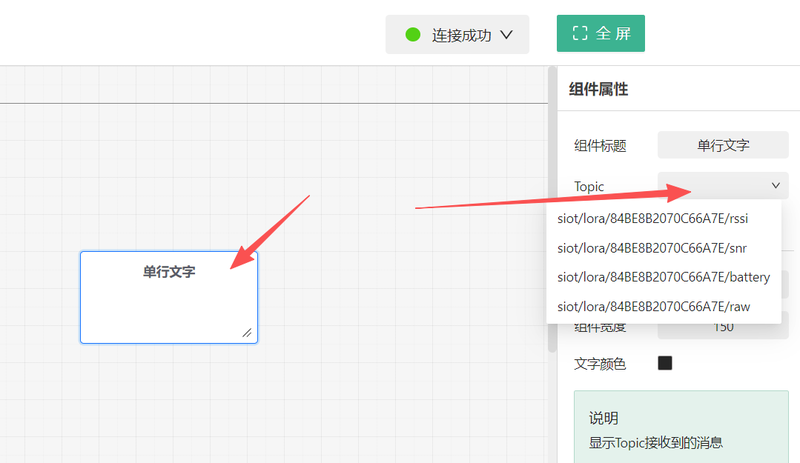This screenshot has height=463, width=800.
Task: Click the resize handle on the 单行文字 widget
Action: pos(246,332)
